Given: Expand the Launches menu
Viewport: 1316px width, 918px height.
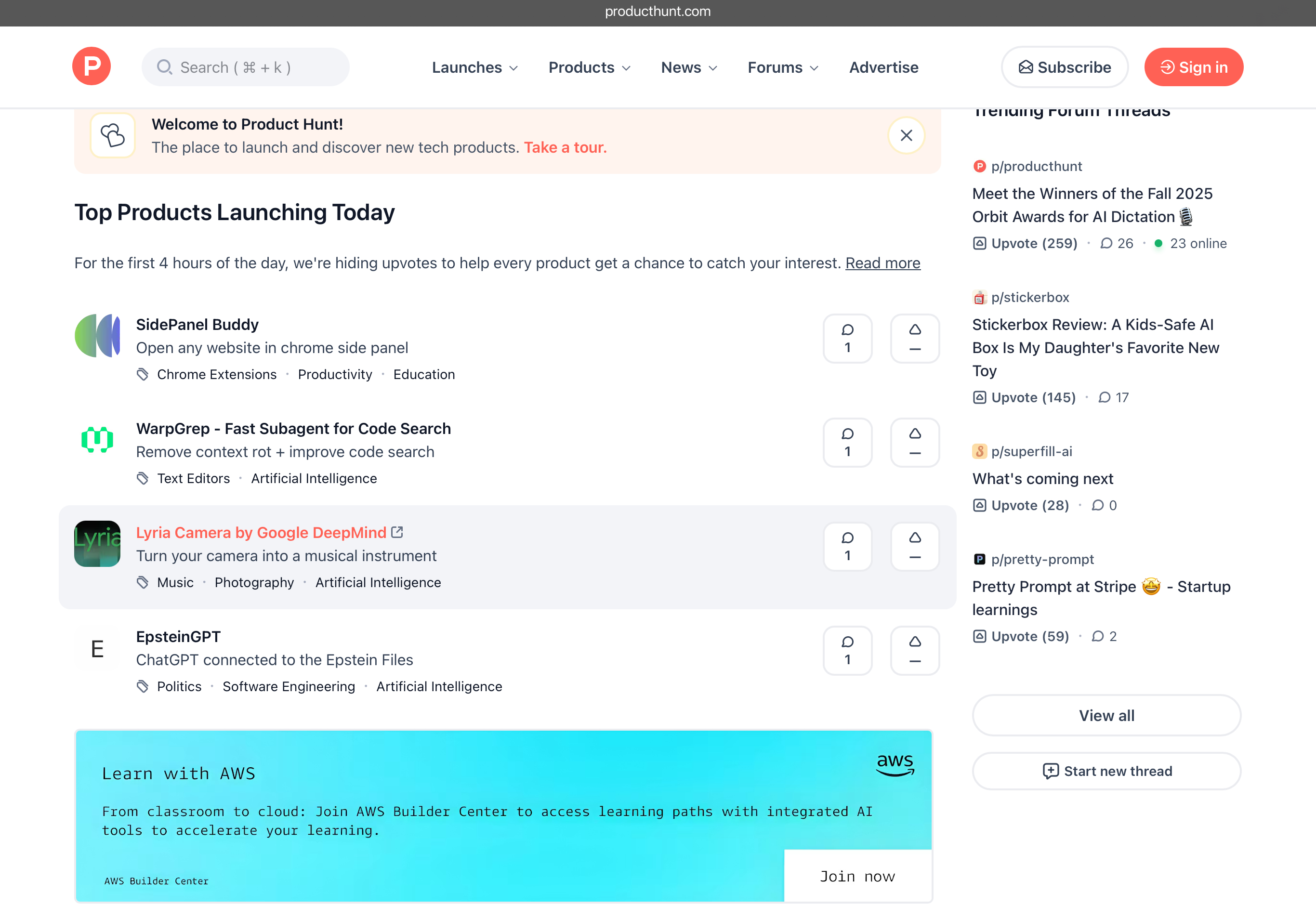Looking at the screenshot, I should [474, 67].
